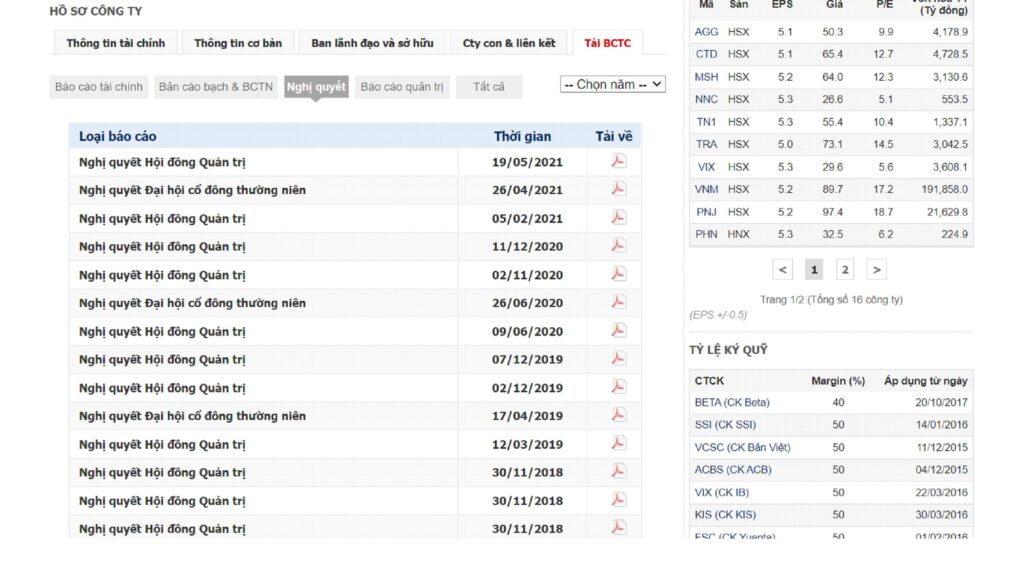
Task: Click the date 05/02/2021
Action: click(x=527, y=219)
